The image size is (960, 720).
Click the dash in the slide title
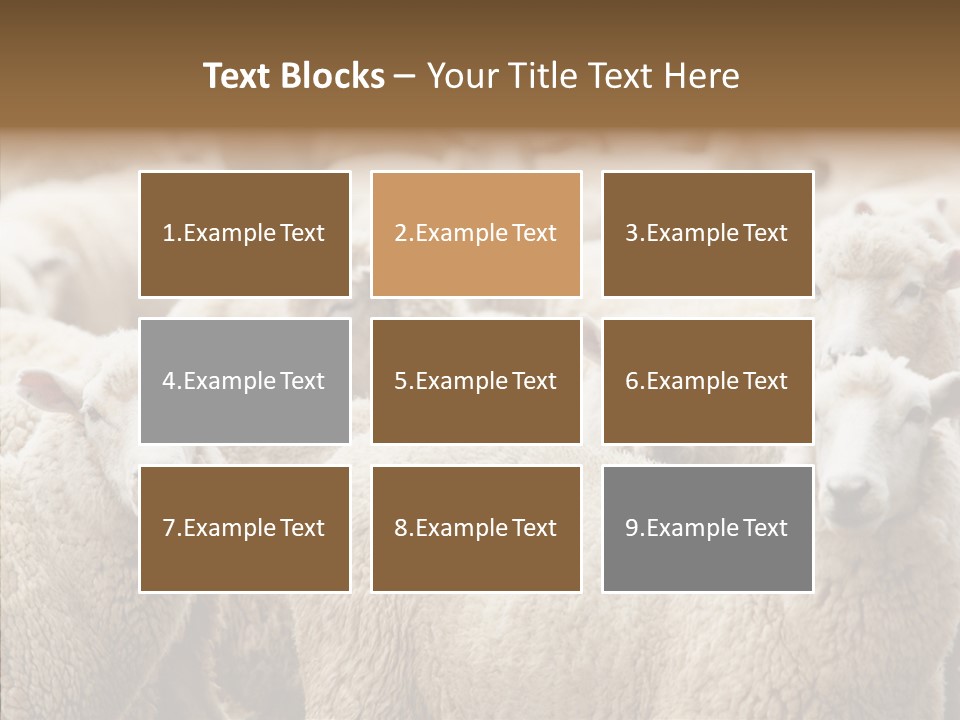405,78
